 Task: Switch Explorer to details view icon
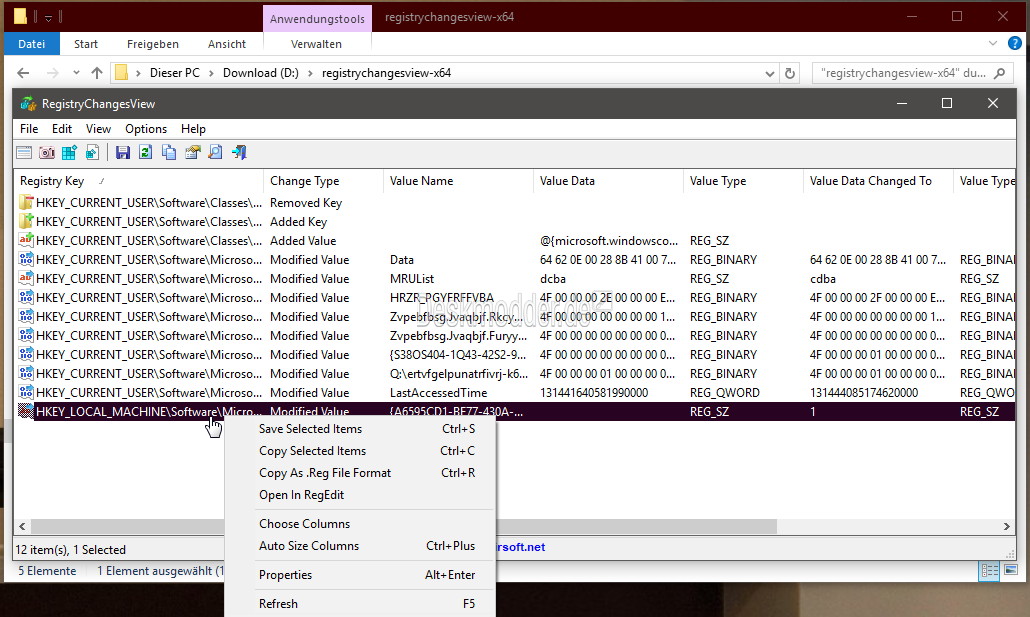pyautogui.click(x=989, y=570)
